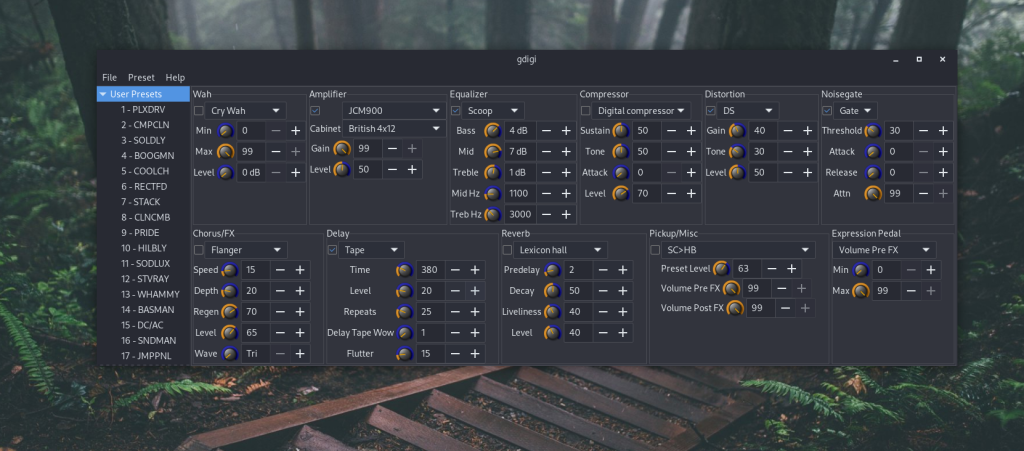Image resolution: width=1024 pixels, height=451 pixels.
Task: Open the British 4x12 cabinet dropdown
Action: (x=394, y=129)
